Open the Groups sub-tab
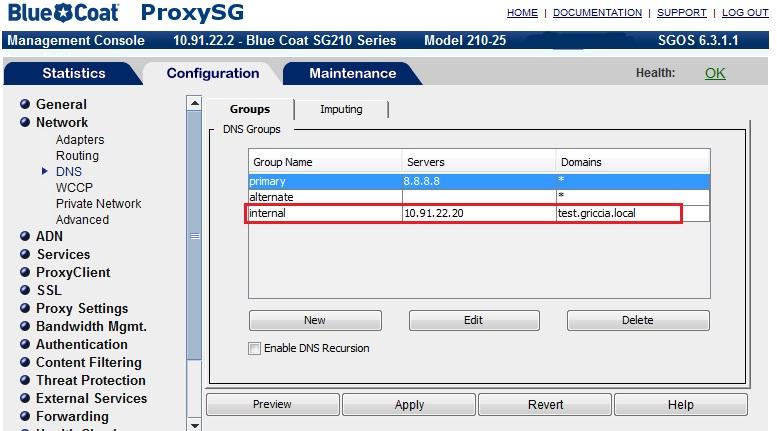The width and height of the screenshot is (777, 431). [x=250, y=109]
